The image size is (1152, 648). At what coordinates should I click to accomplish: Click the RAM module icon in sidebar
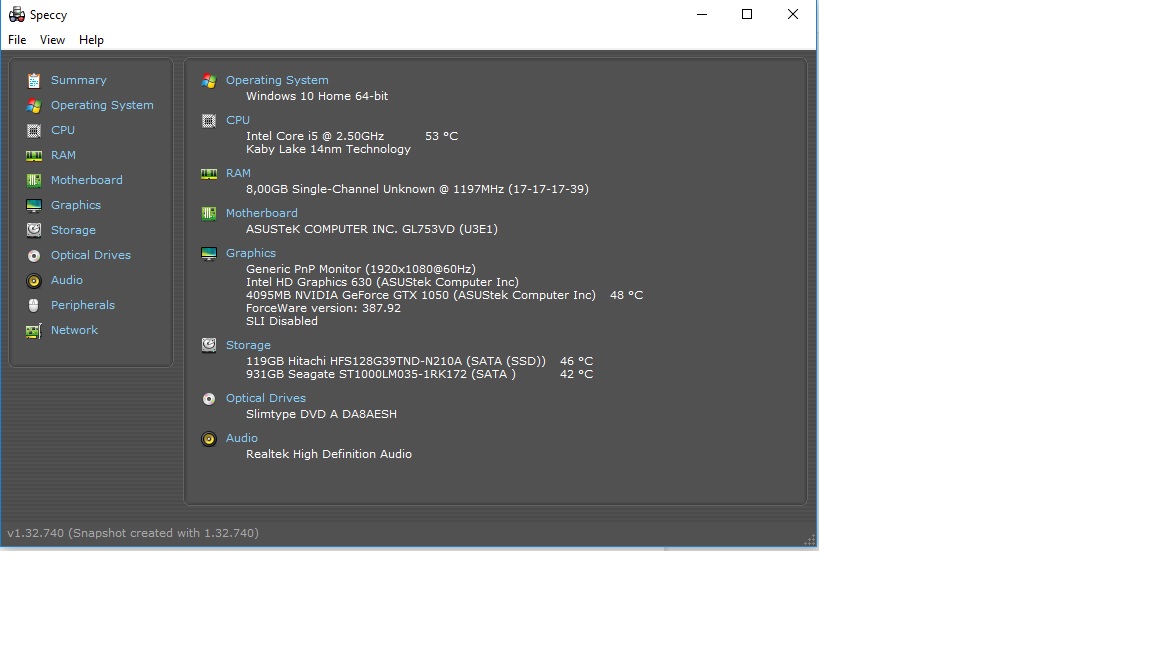34,156
